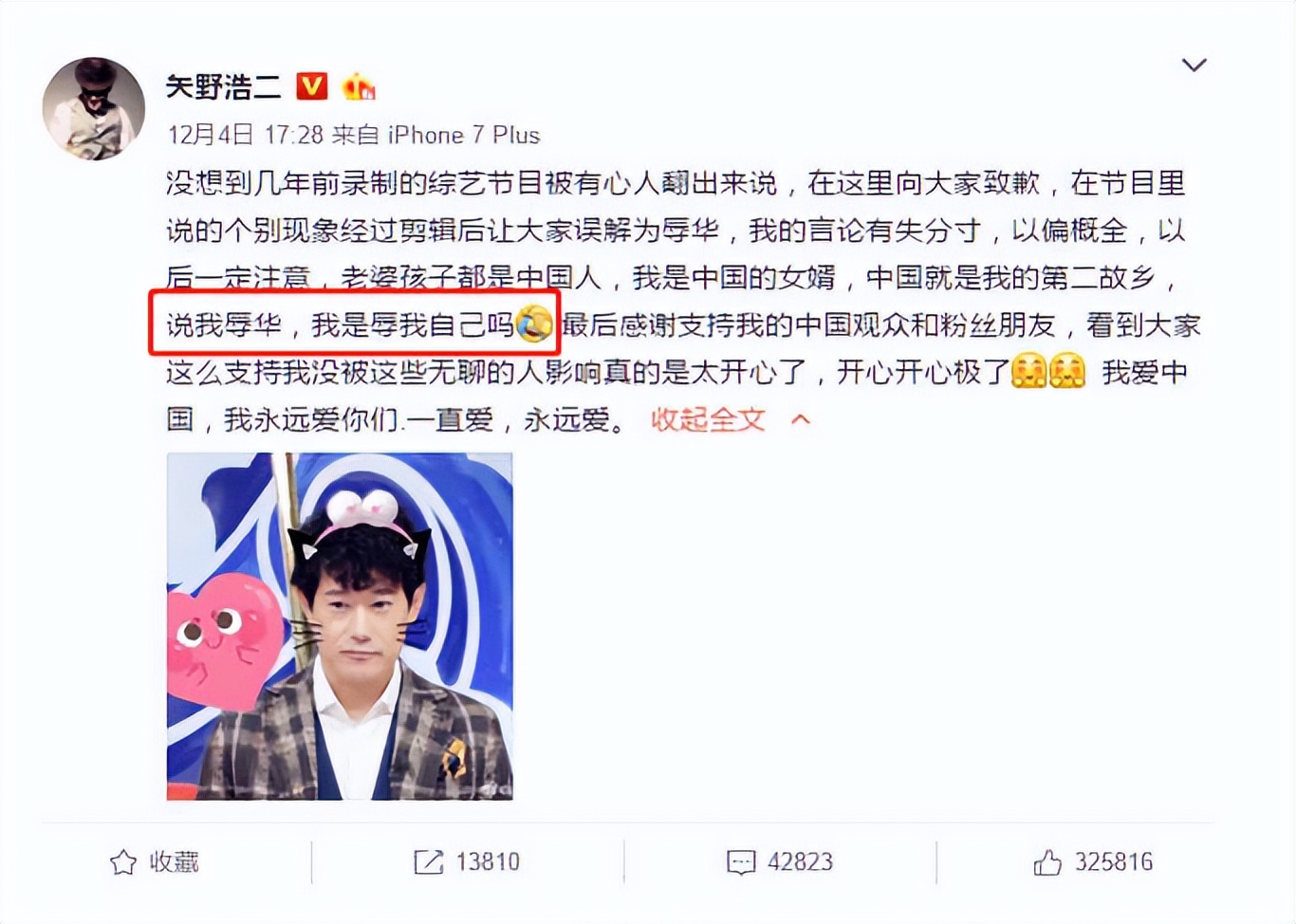Click the post timestamp 12月4日 17:28
The width and height of the screenshot is (1296, 924).
246,135
